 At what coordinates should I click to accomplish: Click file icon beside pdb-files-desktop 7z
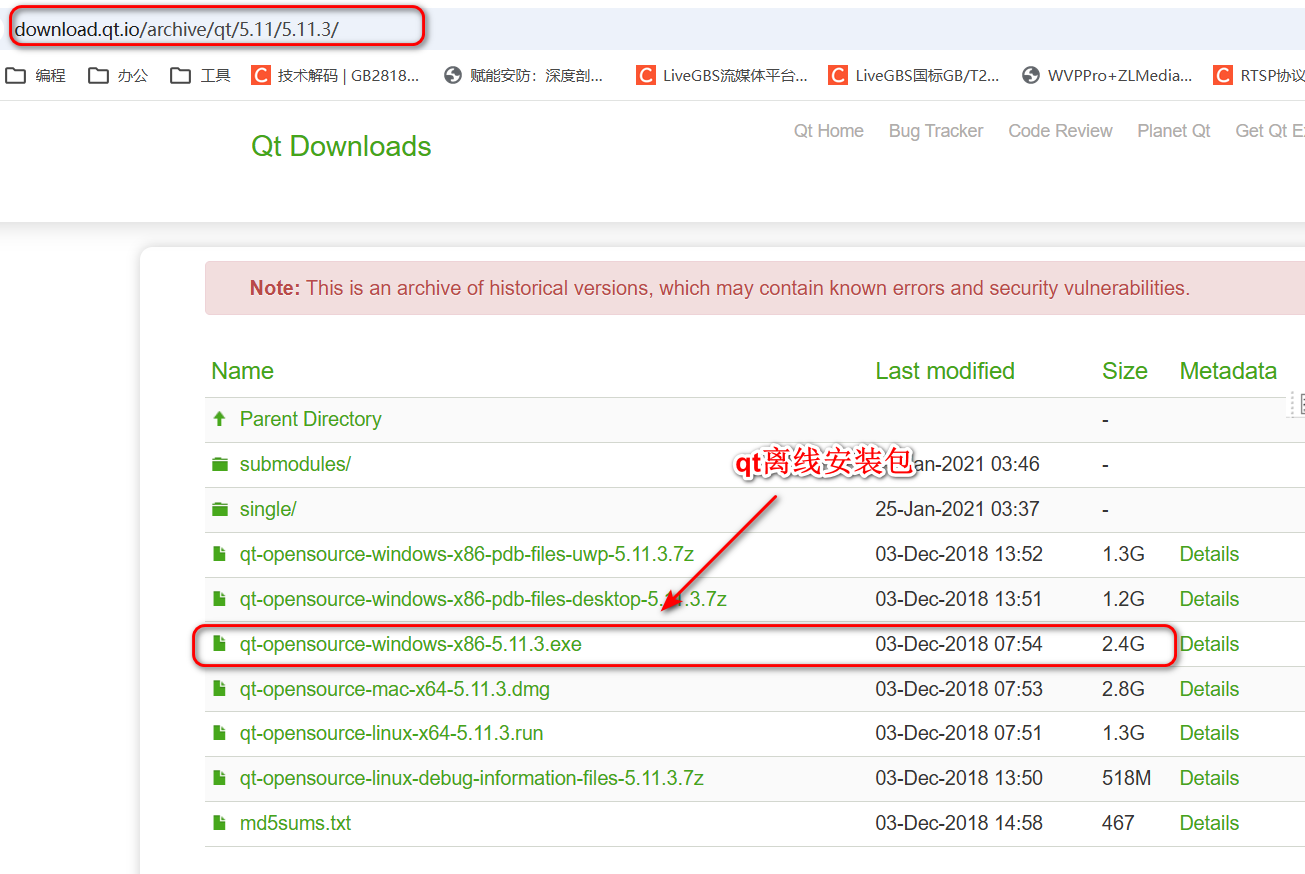pyautogui.click(x=220, y=599)
